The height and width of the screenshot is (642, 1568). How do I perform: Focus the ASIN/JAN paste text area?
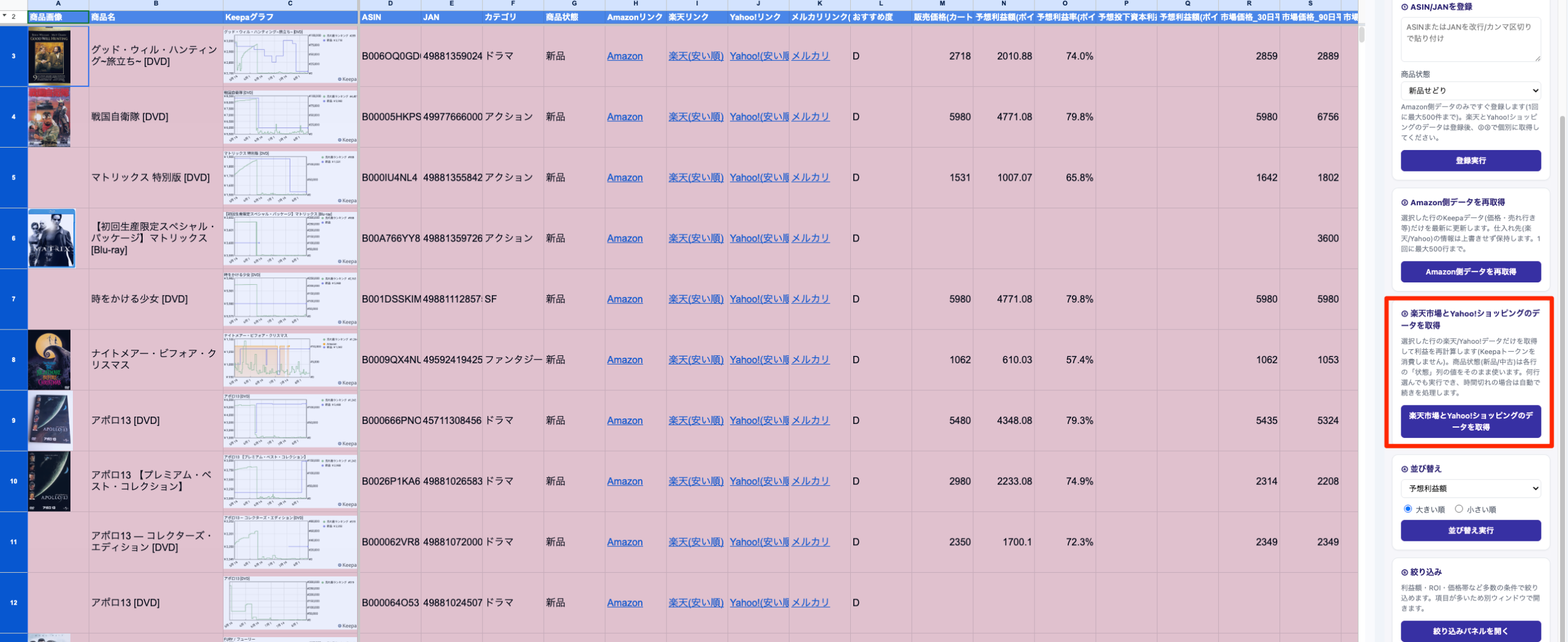point(1471,39)
